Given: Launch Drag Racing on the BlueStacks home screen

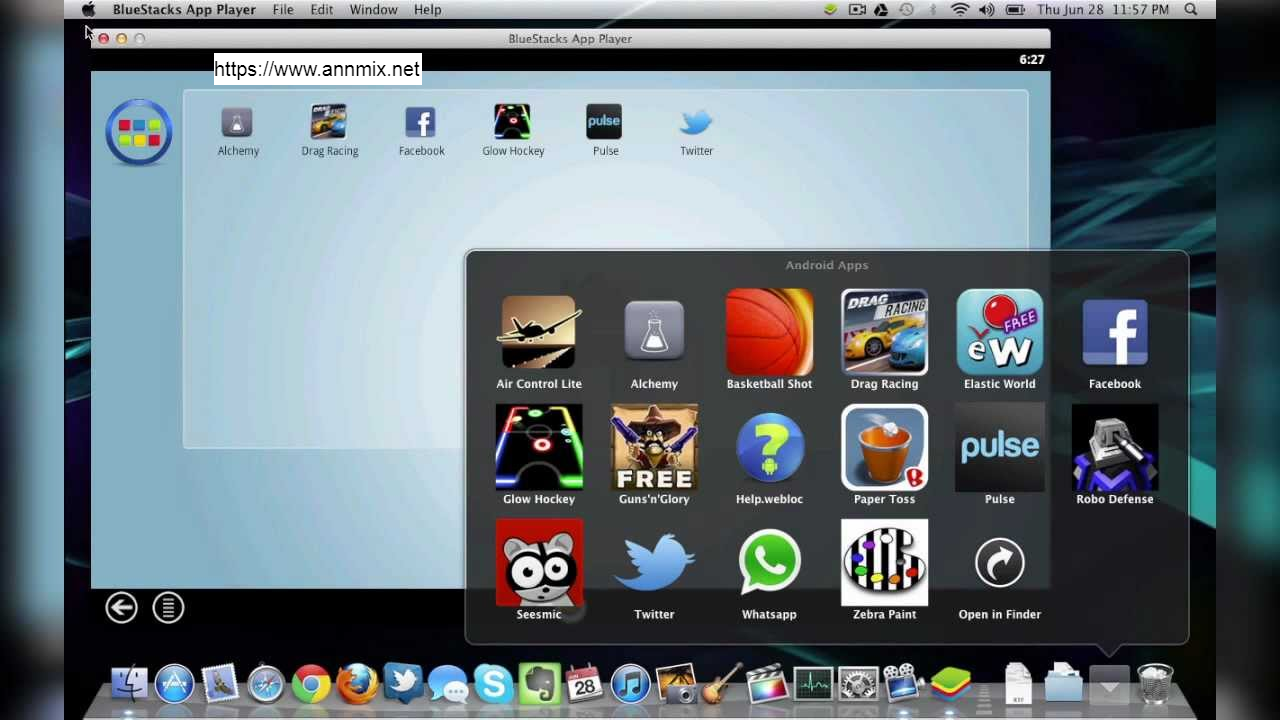Looking at the screenshot, I should click(329, 122).
